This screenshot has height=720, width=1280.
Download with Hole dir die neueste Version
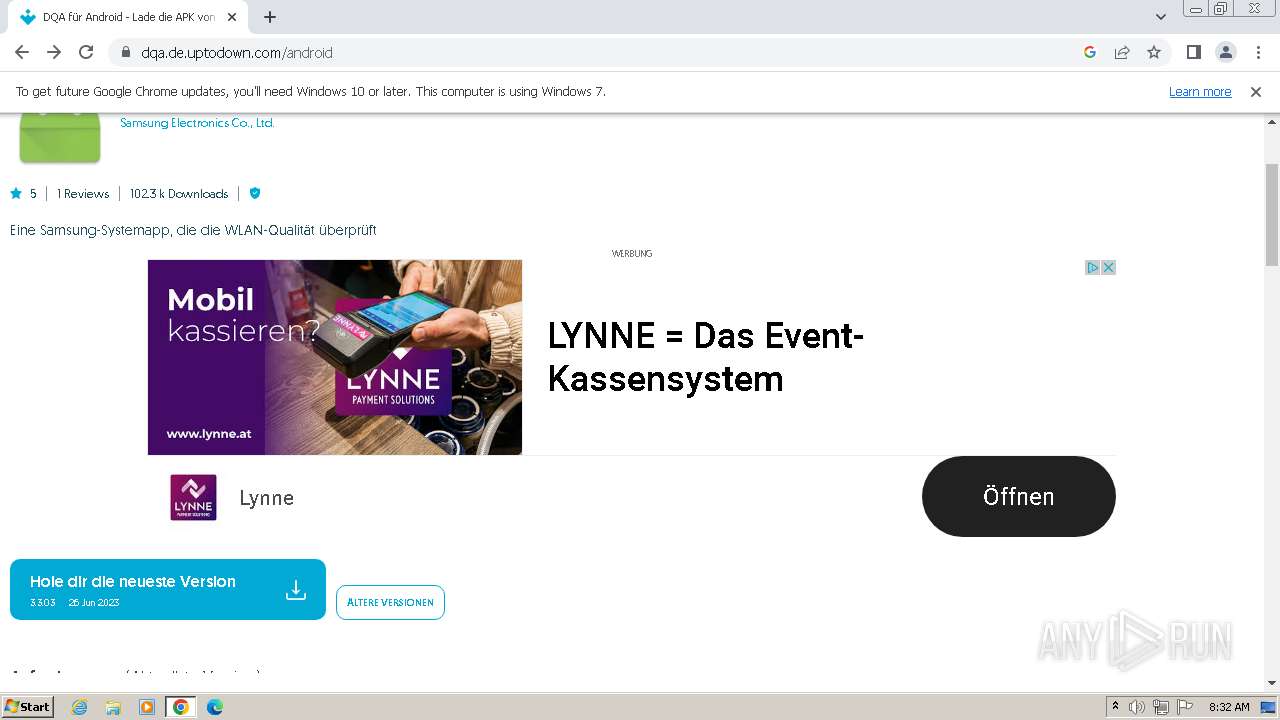[168, 589]
